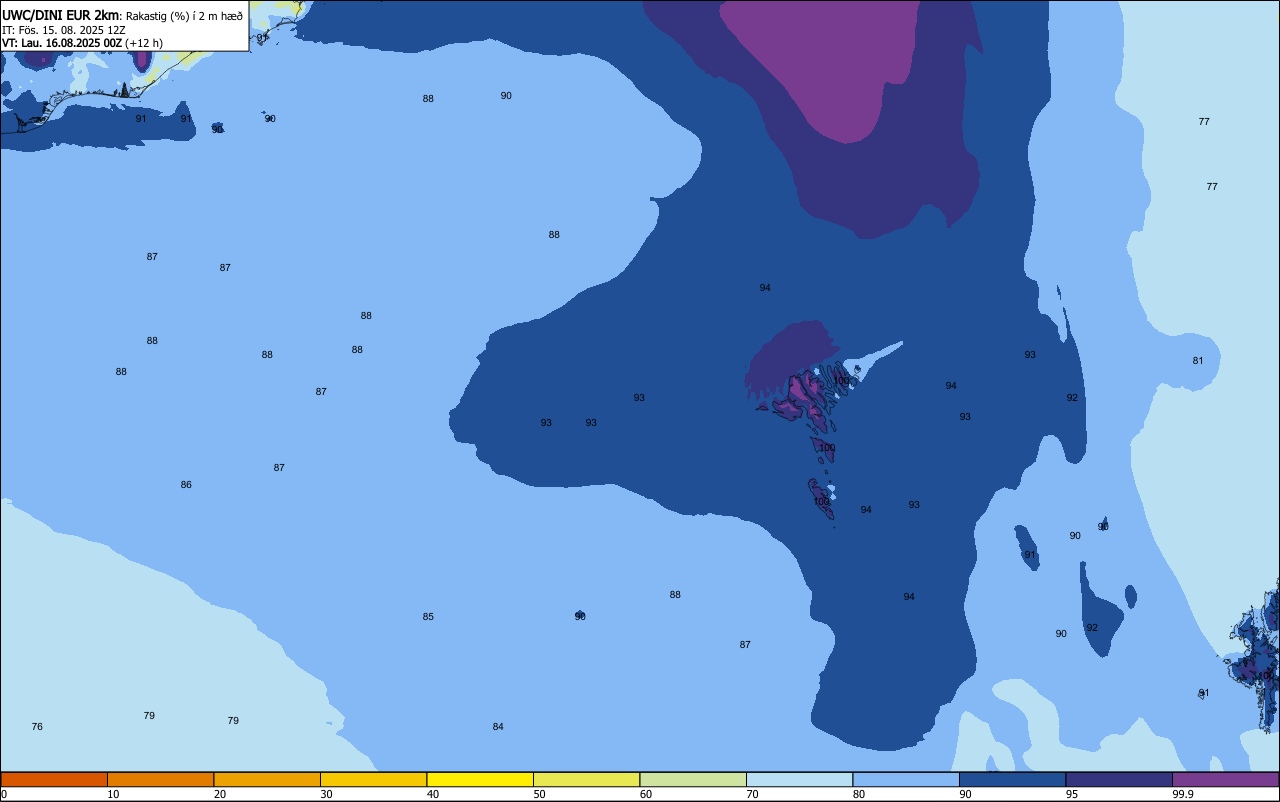Click the 10–20 orange legend swatch
The height and width of the screenshot is (802, 1280).
click(160, 779)
